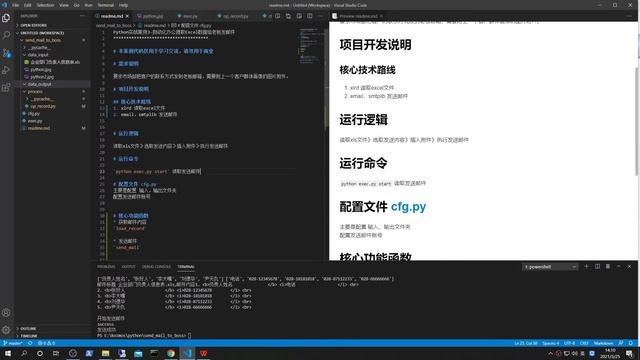Change the Markdown language mode
This screenshot has width=640, height=360.
click(x=603, y=343)
